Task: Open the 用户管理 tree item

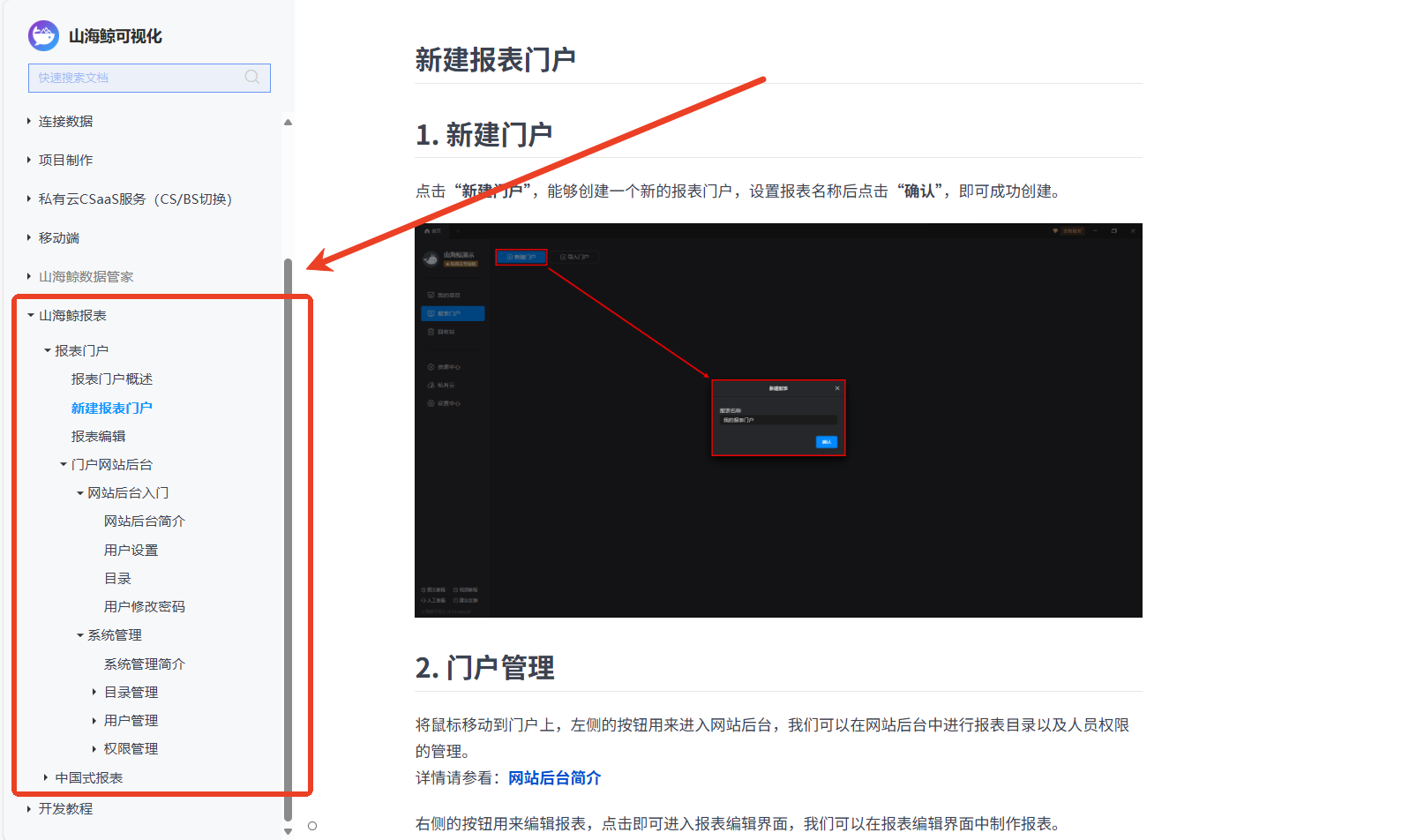Action: tap(131, 721)
